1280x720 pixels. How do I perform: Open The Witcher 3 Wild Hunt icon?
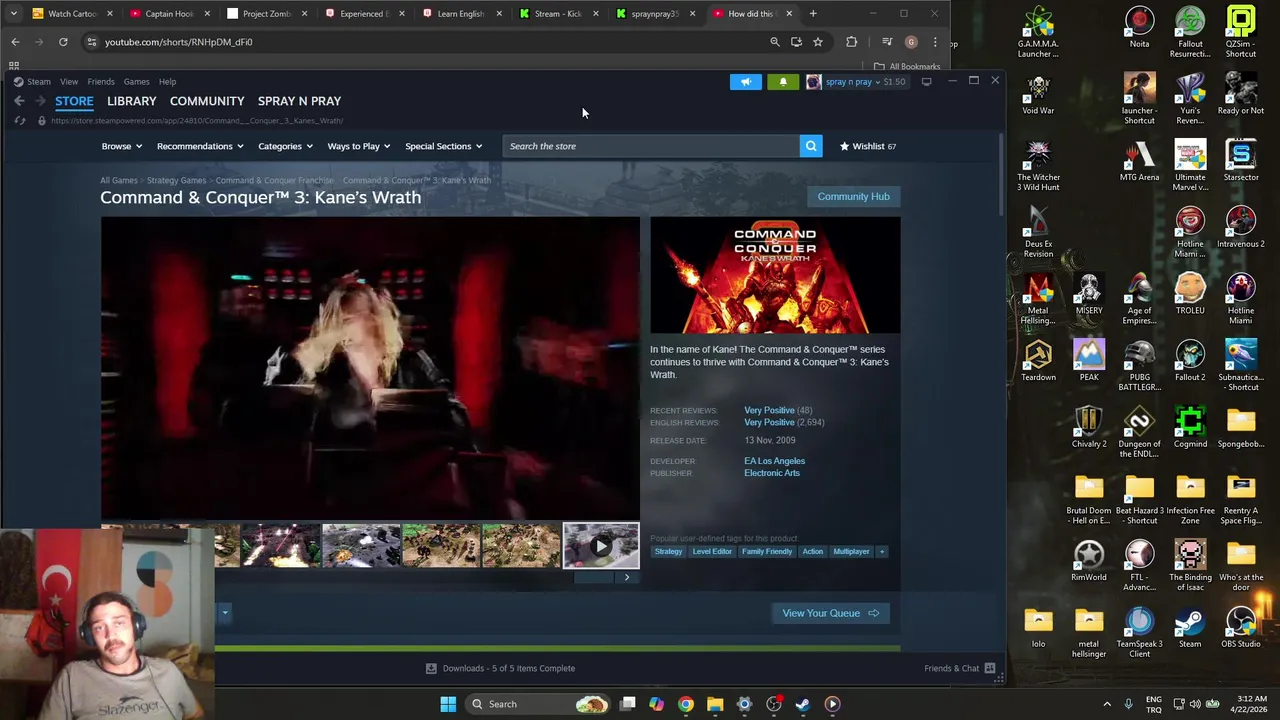(x=1038, y=165)
